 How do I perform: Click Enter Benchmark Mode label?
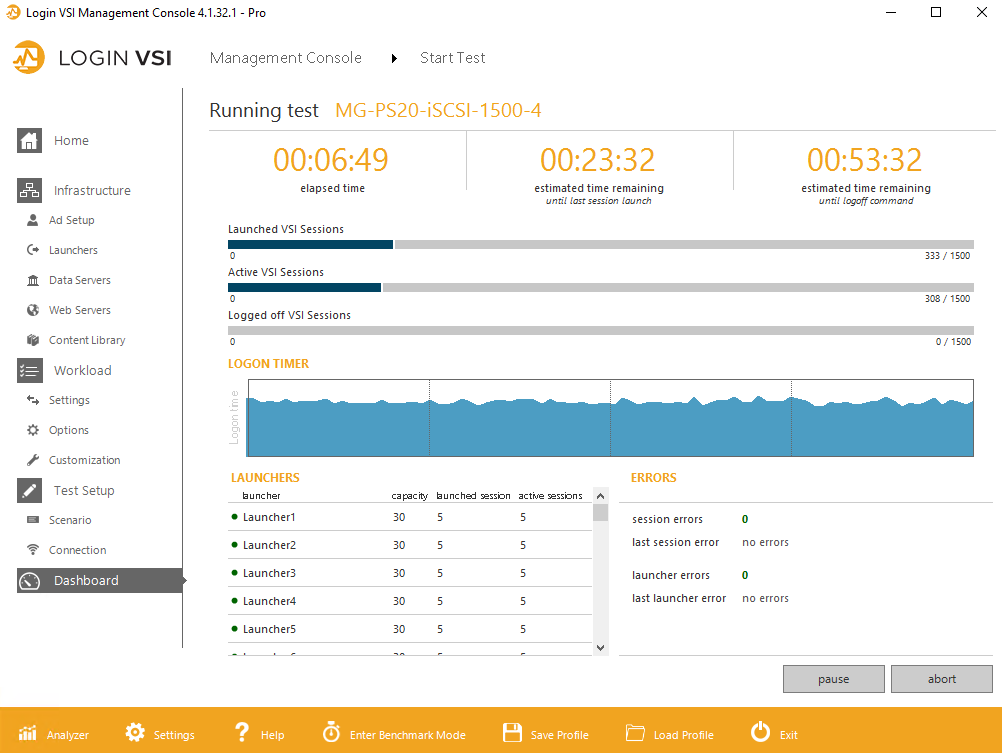click(x=408, y=735)
